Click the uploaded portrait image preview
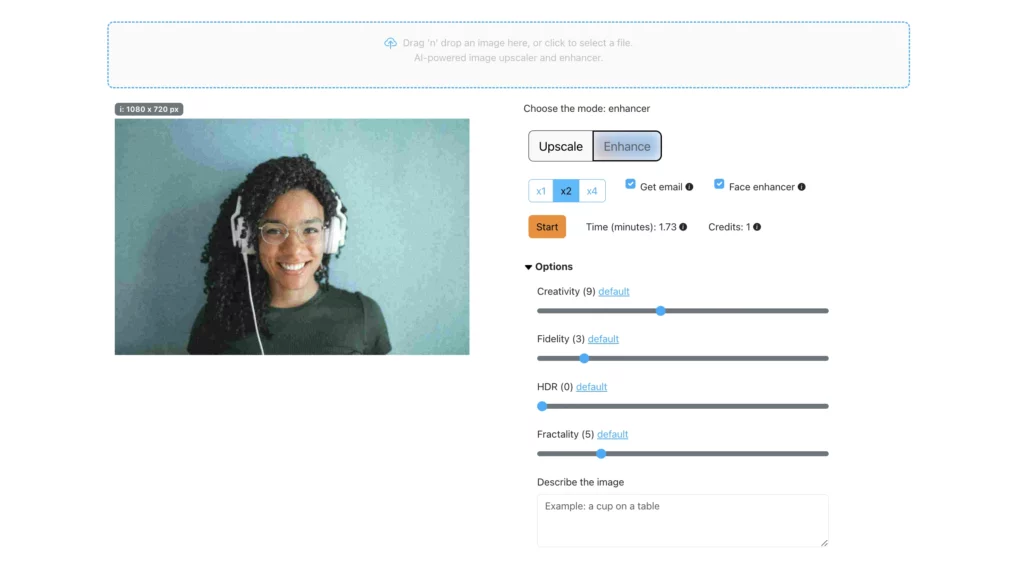Viewport: 1024px width, 578px height. pos(292,237)
